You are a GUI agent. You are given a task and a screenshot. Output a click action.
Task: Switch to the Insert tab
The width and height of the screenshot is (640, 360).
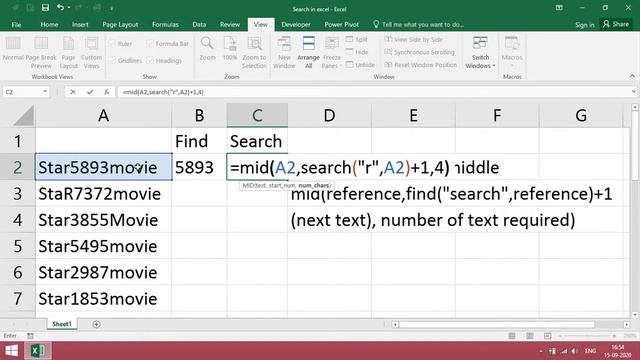point(80,24)
